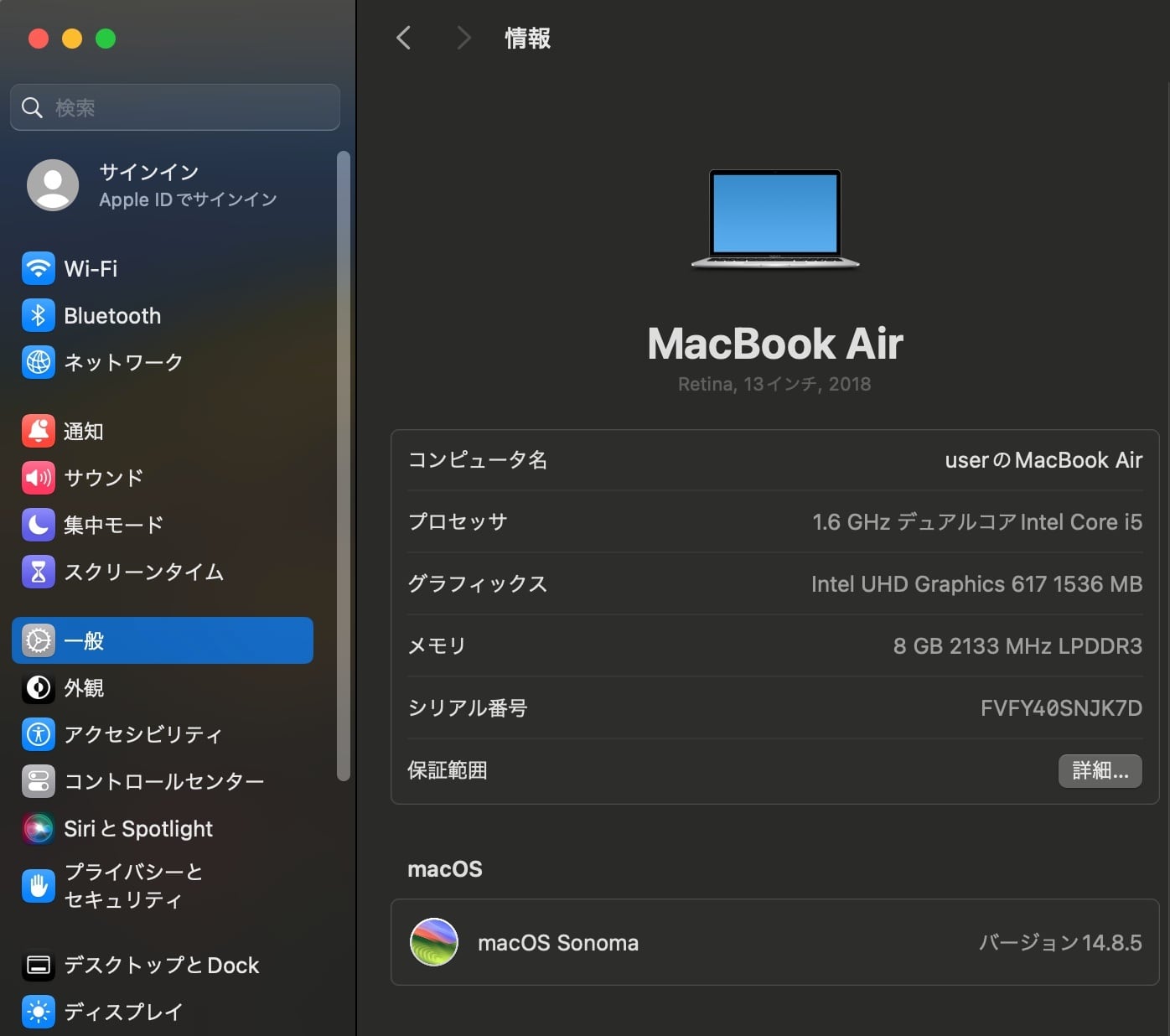Click memory value '8 GB 2133 MHz LPDDR3'
1170x1036 pixels.
1017,646
